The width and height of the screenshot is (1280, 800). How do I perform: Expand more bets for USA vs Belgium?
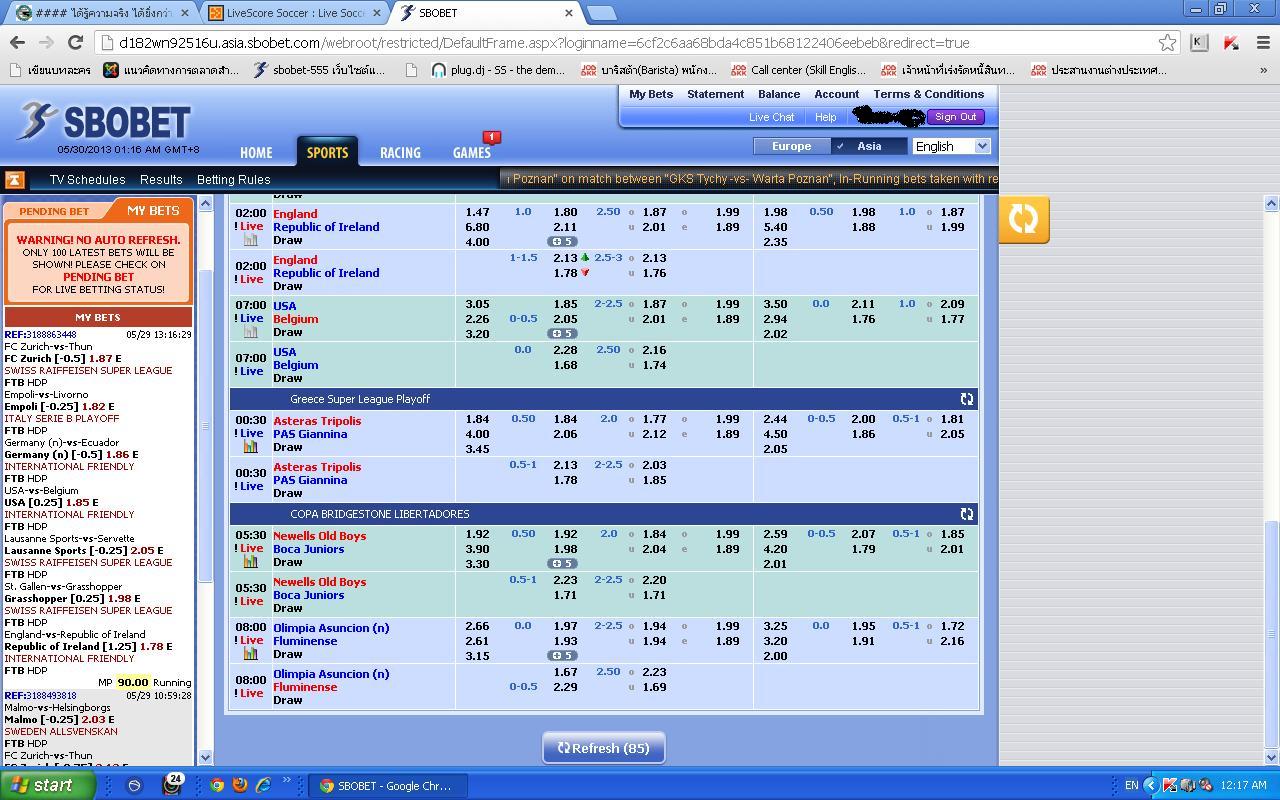(562, 334)
